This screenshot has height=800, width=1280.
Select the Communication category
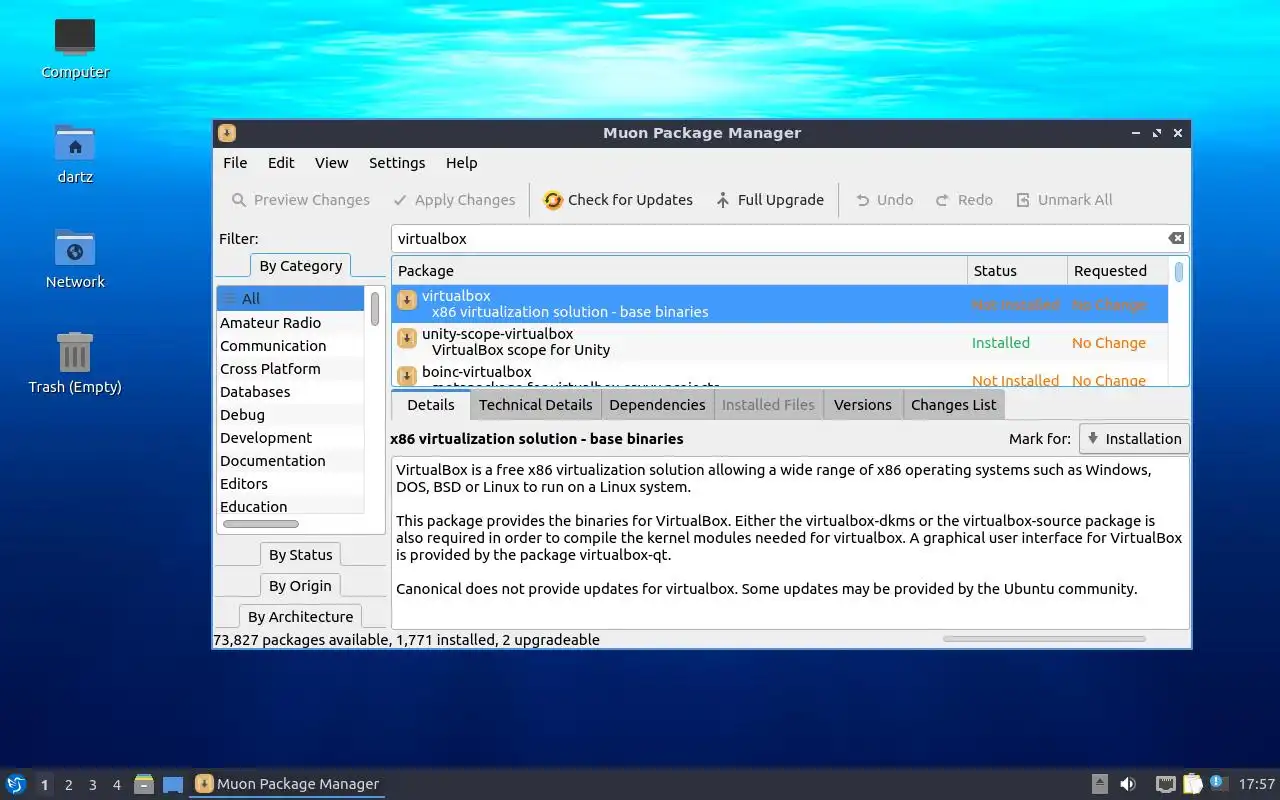[291, 346]
